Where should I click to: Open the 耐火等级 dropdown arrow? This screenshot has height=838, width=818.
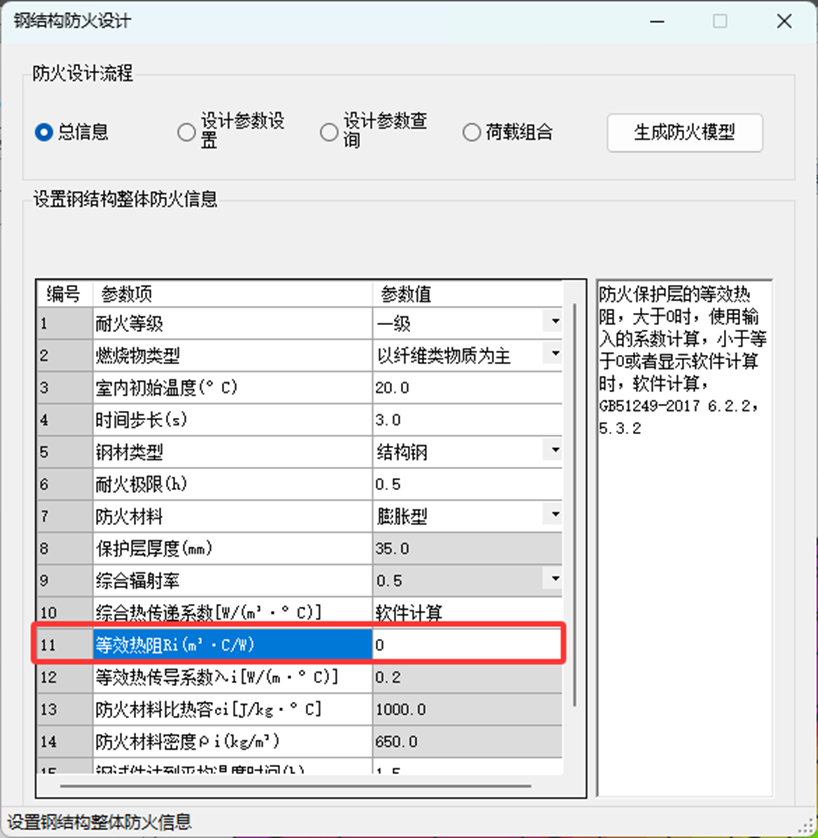554,323
